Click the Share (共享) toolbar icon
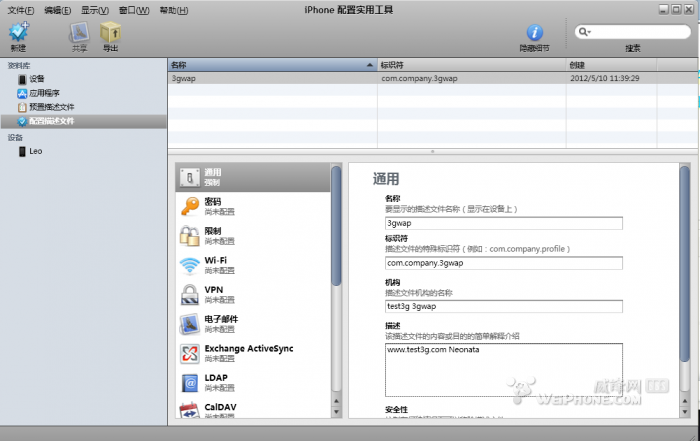 pyautogui.click(x=79, y=33)
